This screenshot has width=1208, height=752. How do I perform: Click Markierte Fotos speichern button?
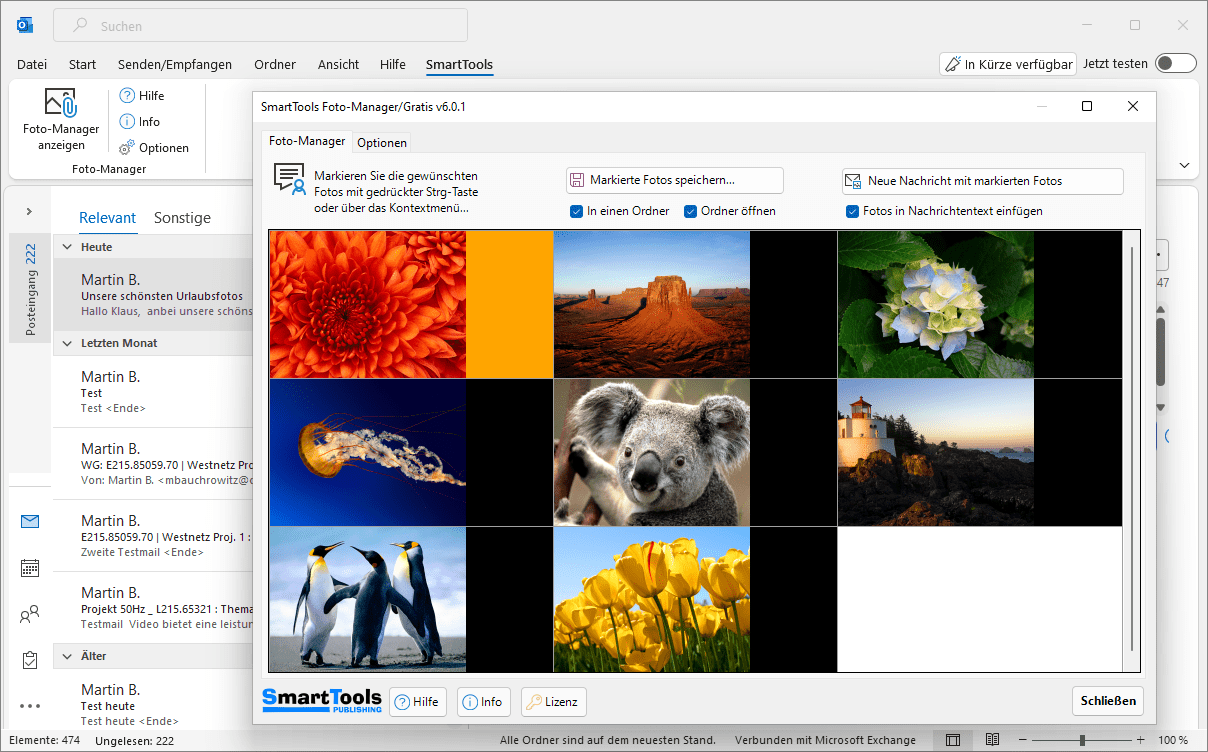pyautogui.click(x=674, y=181)
